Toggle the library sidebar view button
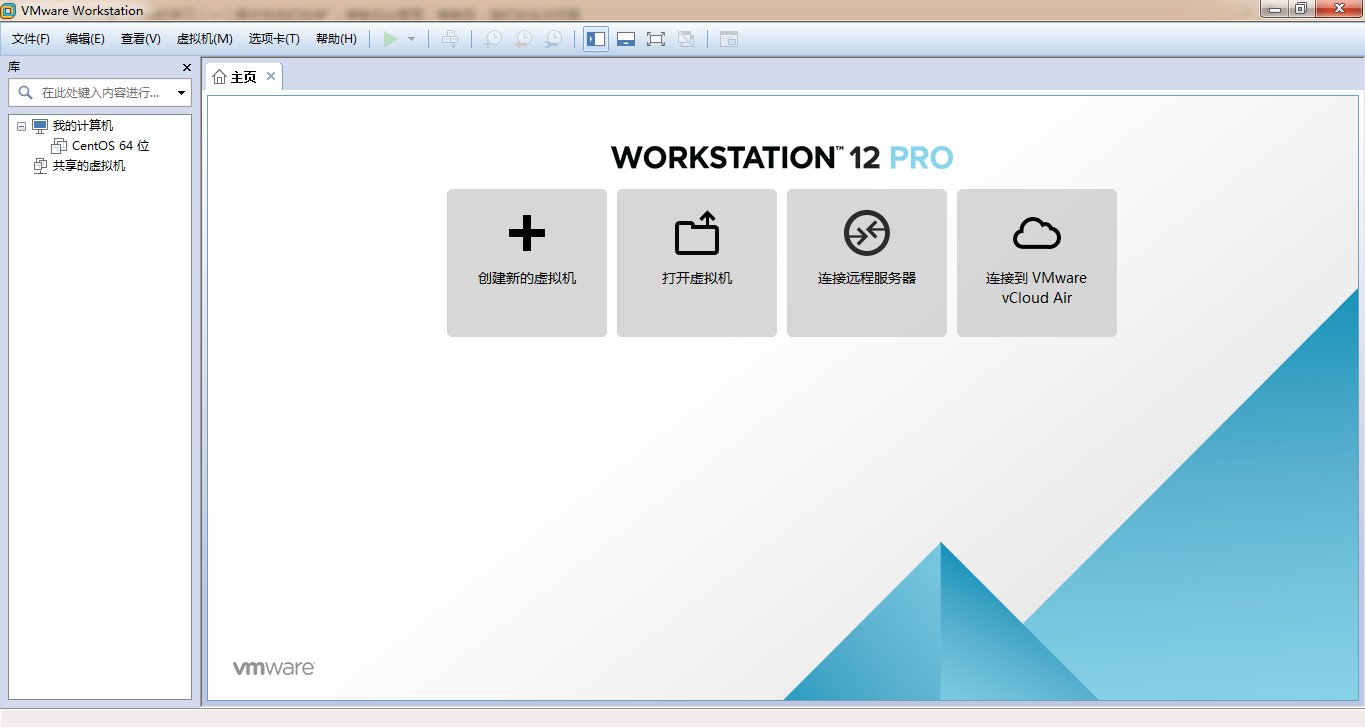 coord(596,39)
